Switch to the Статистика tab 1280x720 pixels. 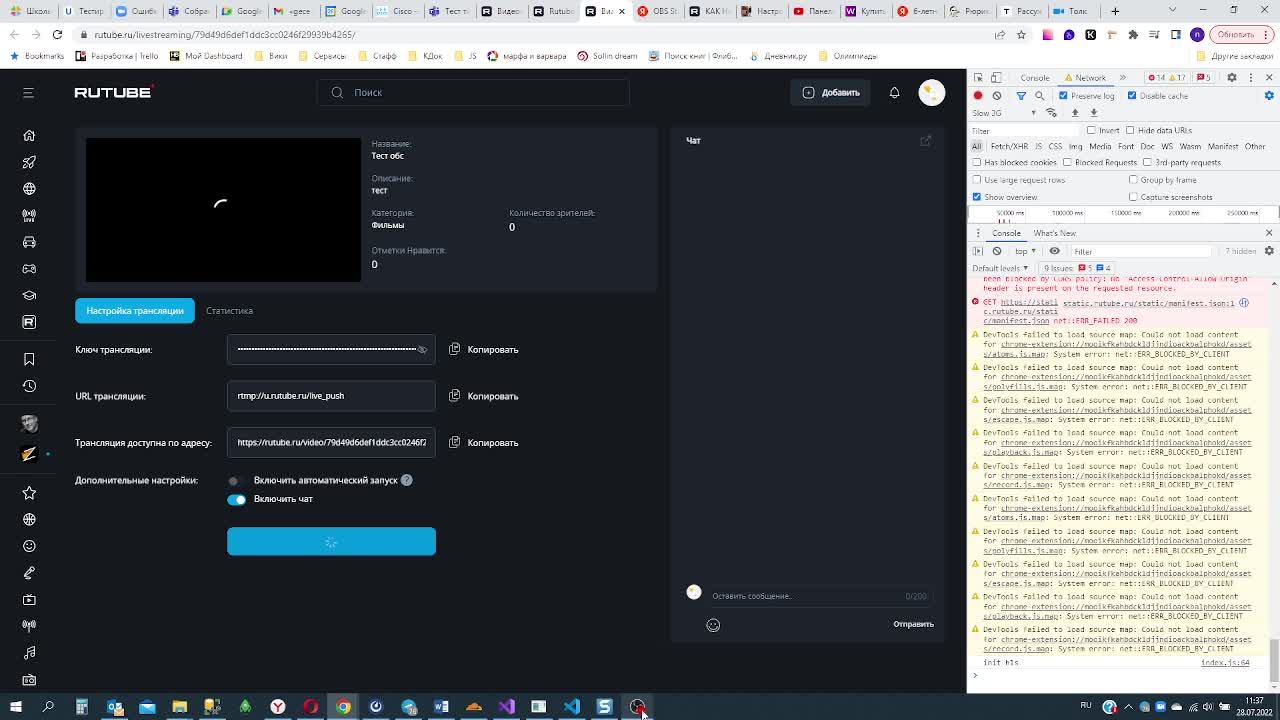tap(229, 311)
